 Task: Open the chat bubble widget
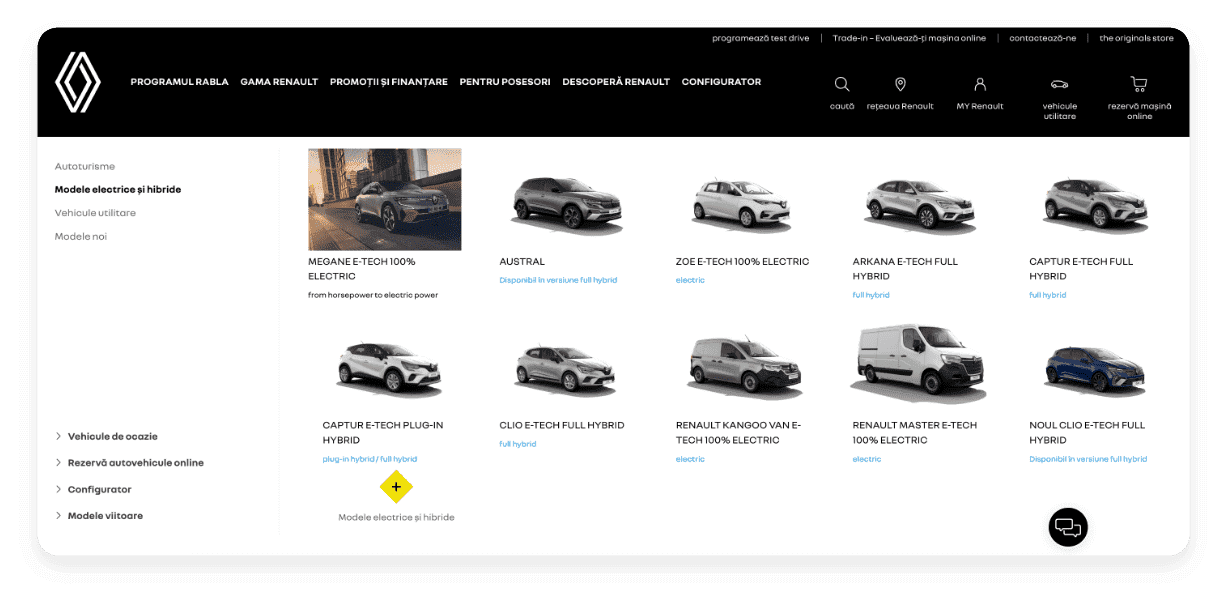[1068, 527]
